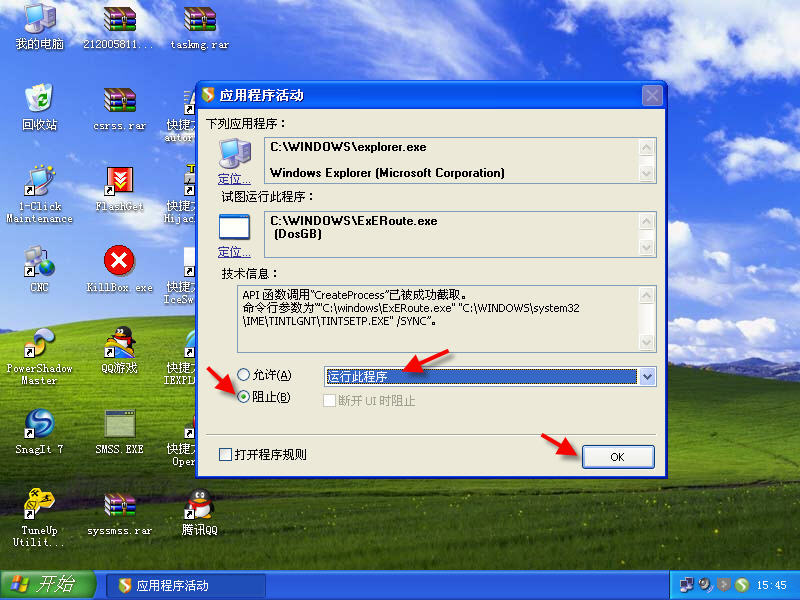The image size is (800, 600).
Task: Click the 定位... link under the ExERoute.exe icon
Action: tap(234, 252)
